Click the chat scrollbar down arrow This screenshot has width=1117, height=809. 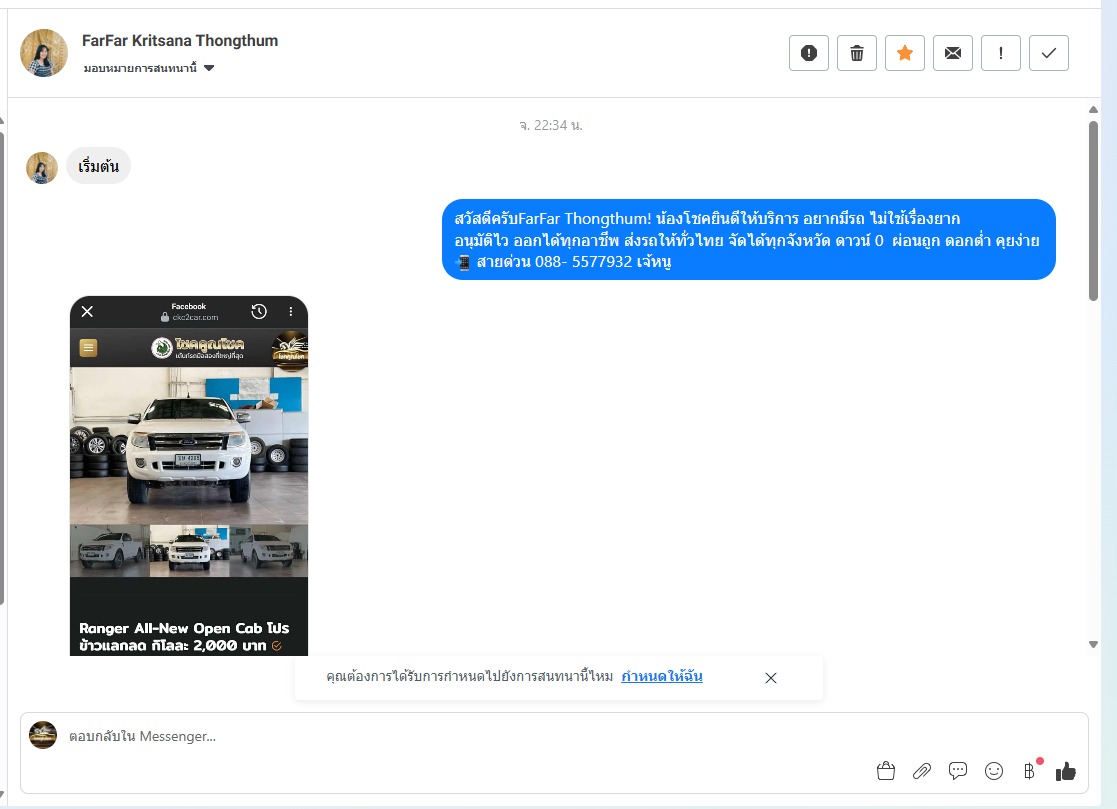click(1093, 644)
